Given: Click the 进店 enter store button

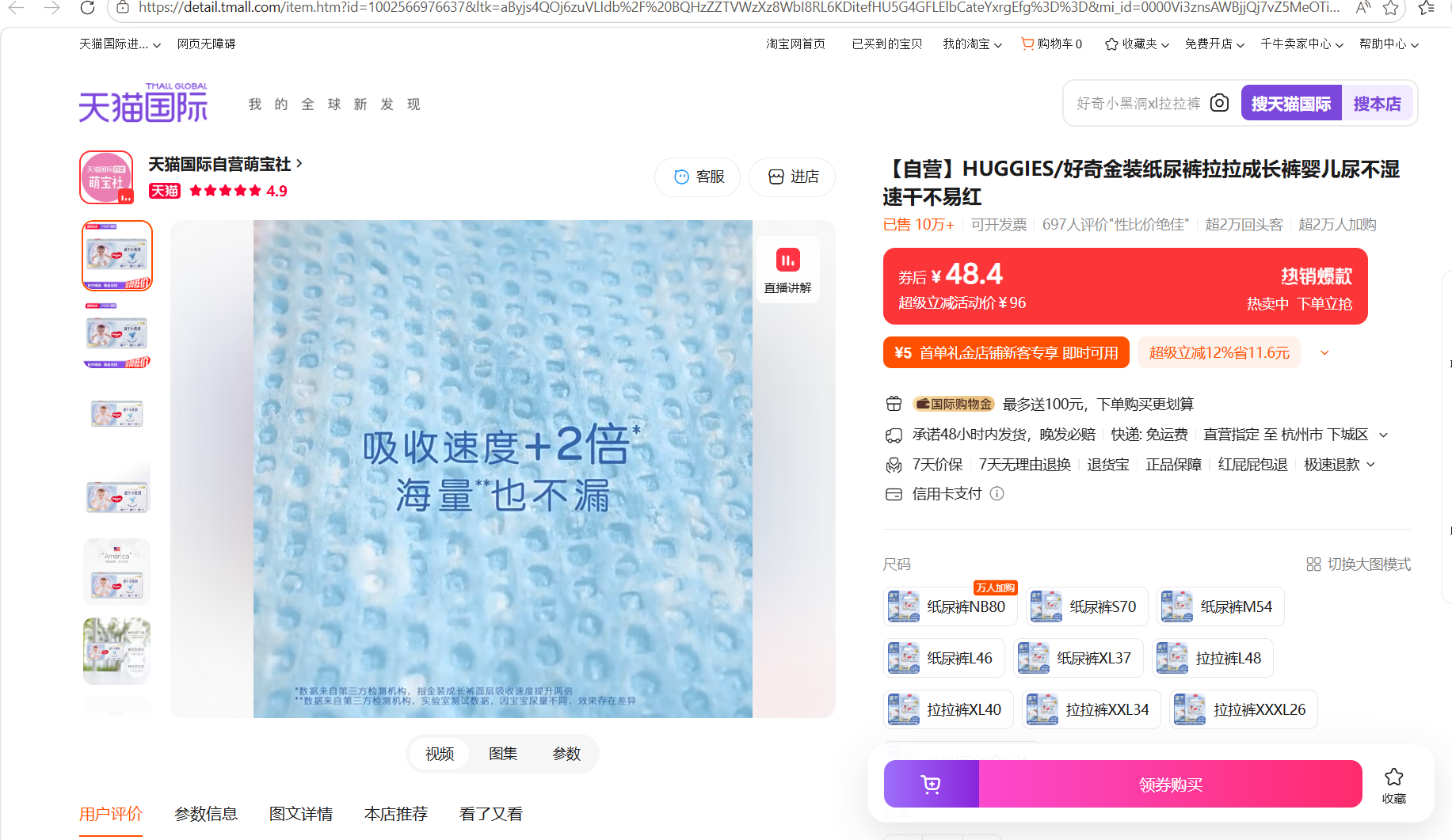Looking at the screenshot, I should click(792, 177).
